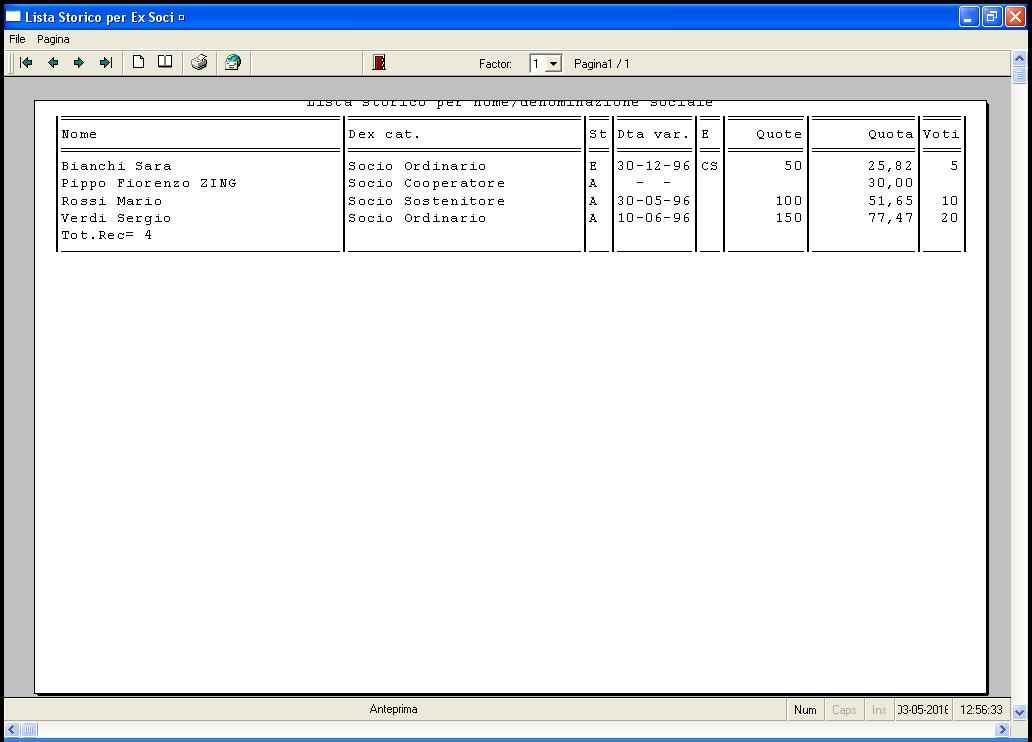Click the Anteprima status bar label

(x=394, y=709)
